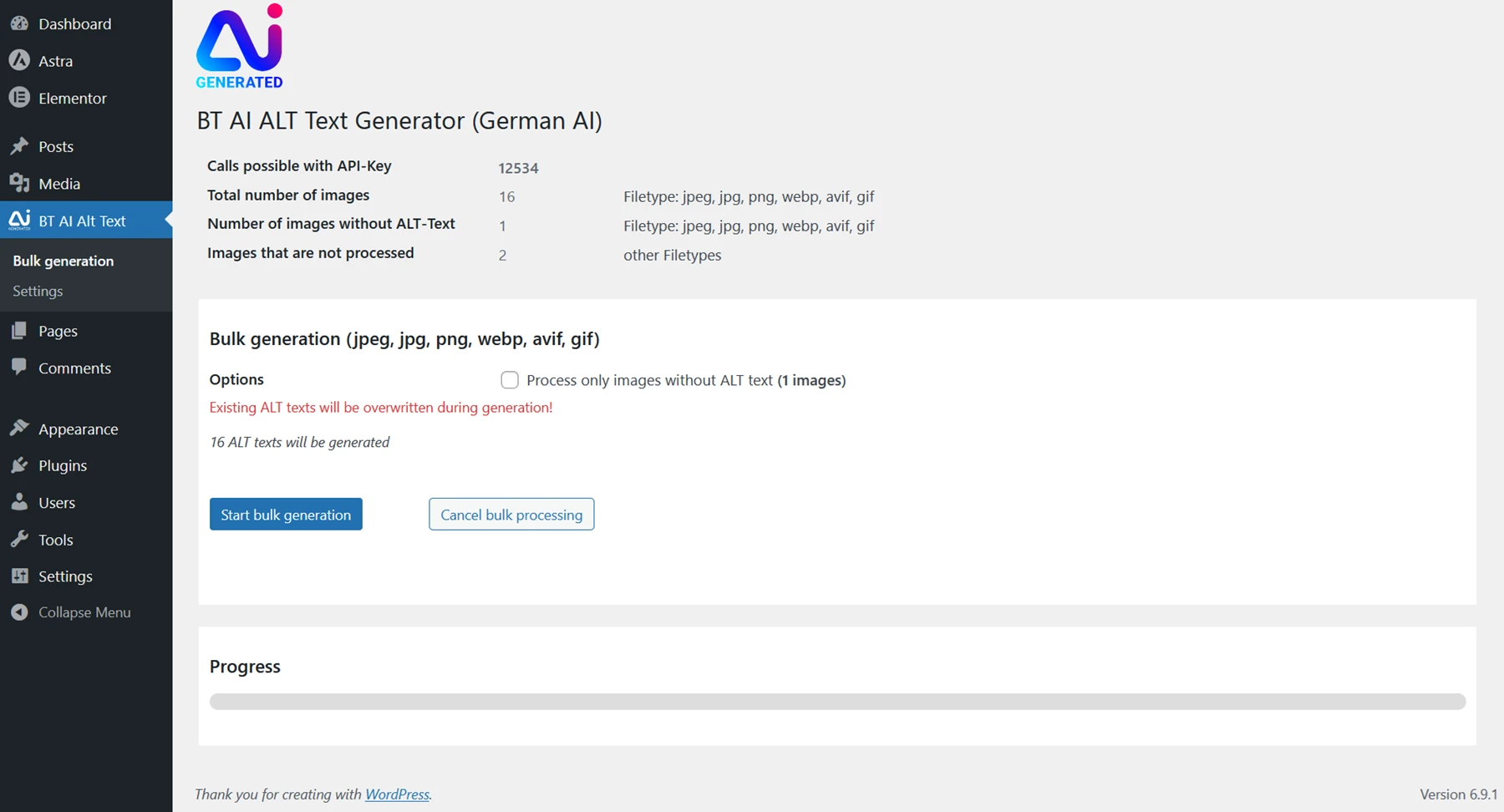Collapse the admin sidebar menu

pyautogui.click(x=20, y=612)
